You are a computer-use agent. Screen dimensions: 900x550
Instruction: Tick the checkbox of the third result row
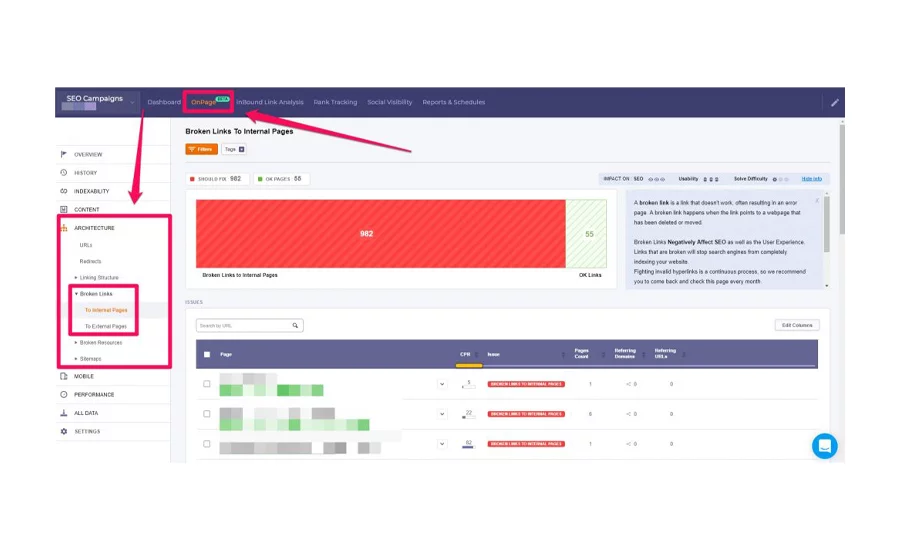pyautogui.click(x=207, y=444)
